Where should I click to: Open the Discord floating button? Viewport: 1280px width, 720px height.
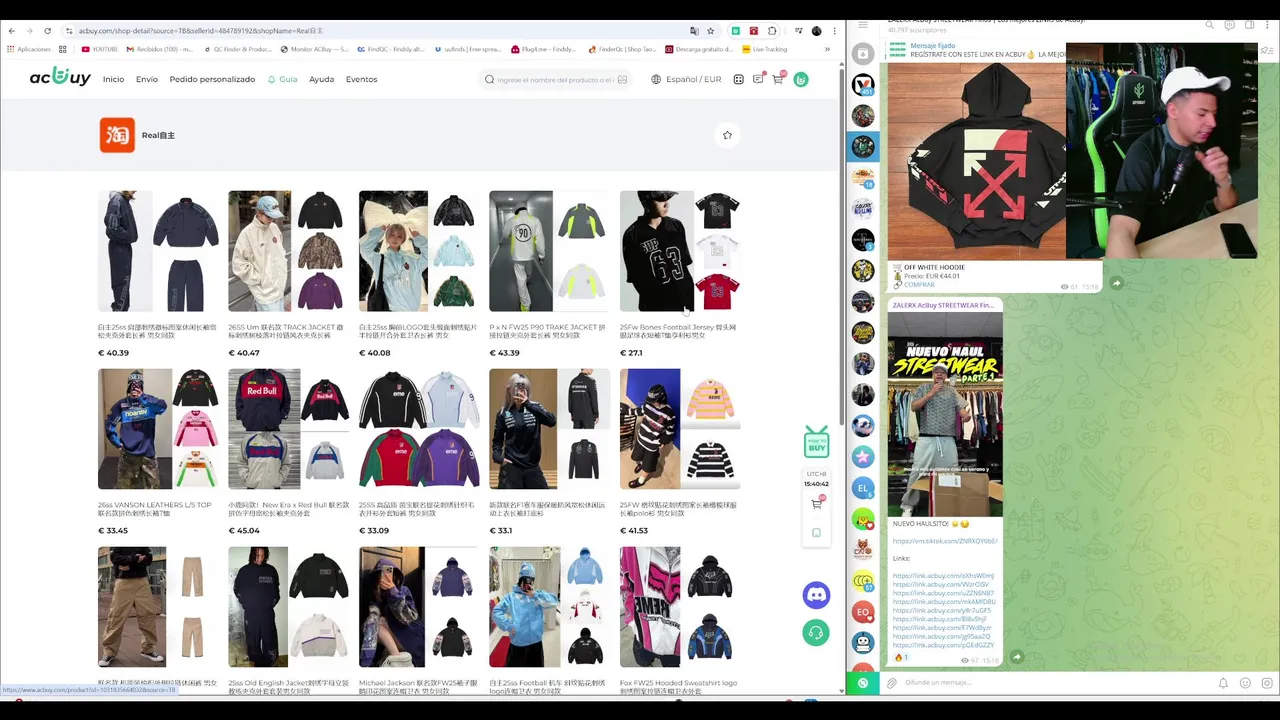817,595
